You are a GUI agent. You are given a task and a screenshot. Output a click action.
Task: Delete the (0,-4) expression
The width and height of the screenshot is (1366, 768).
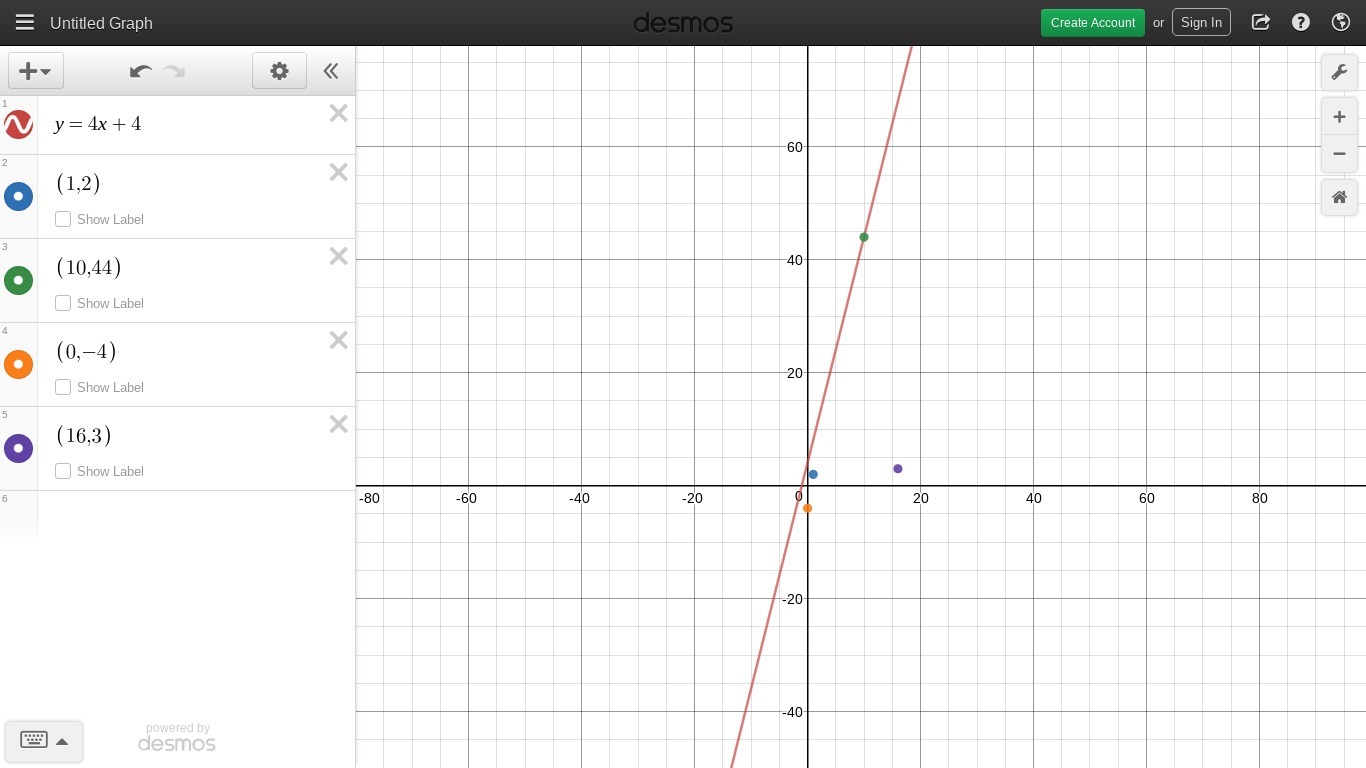tap(339, 340)
